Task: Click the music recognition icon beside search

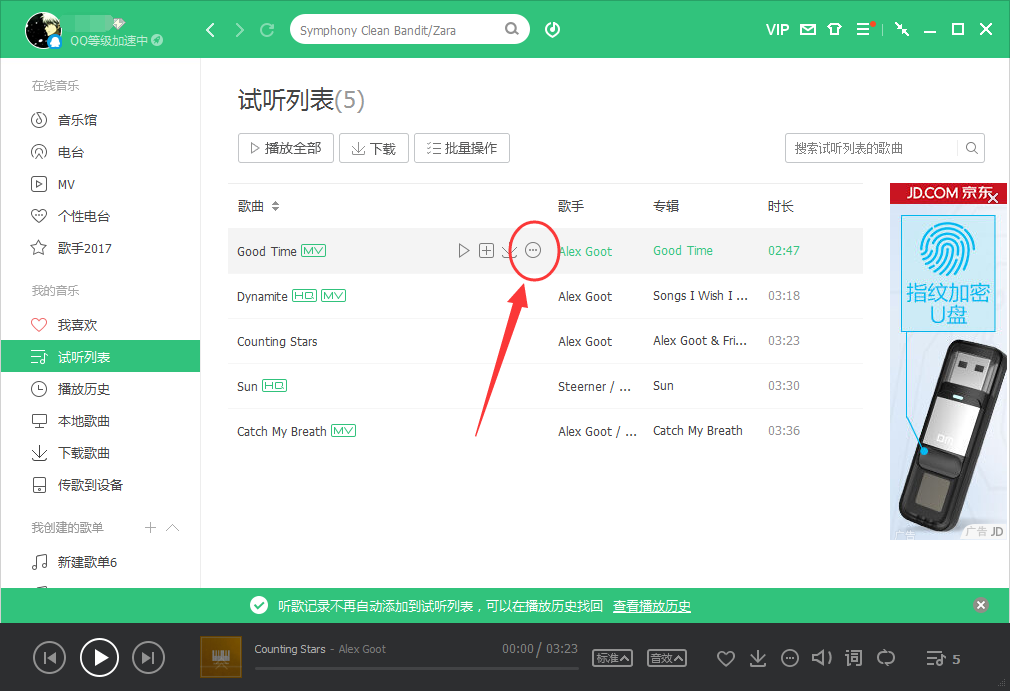Action: [x=552, y=29]
